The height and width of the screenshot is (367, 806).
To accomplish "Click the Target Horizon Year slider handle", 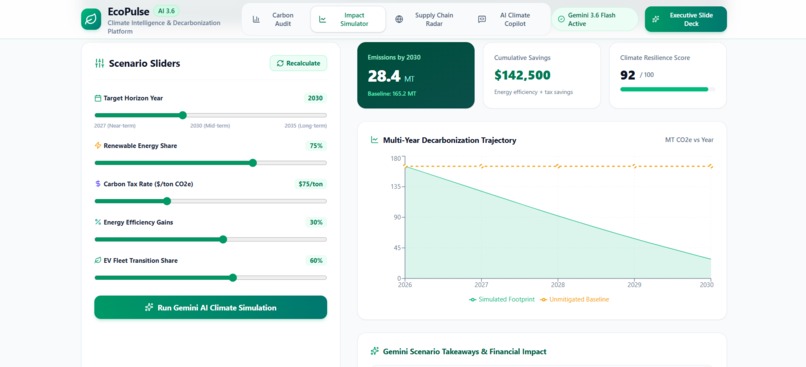I will [x=182, y=115].
